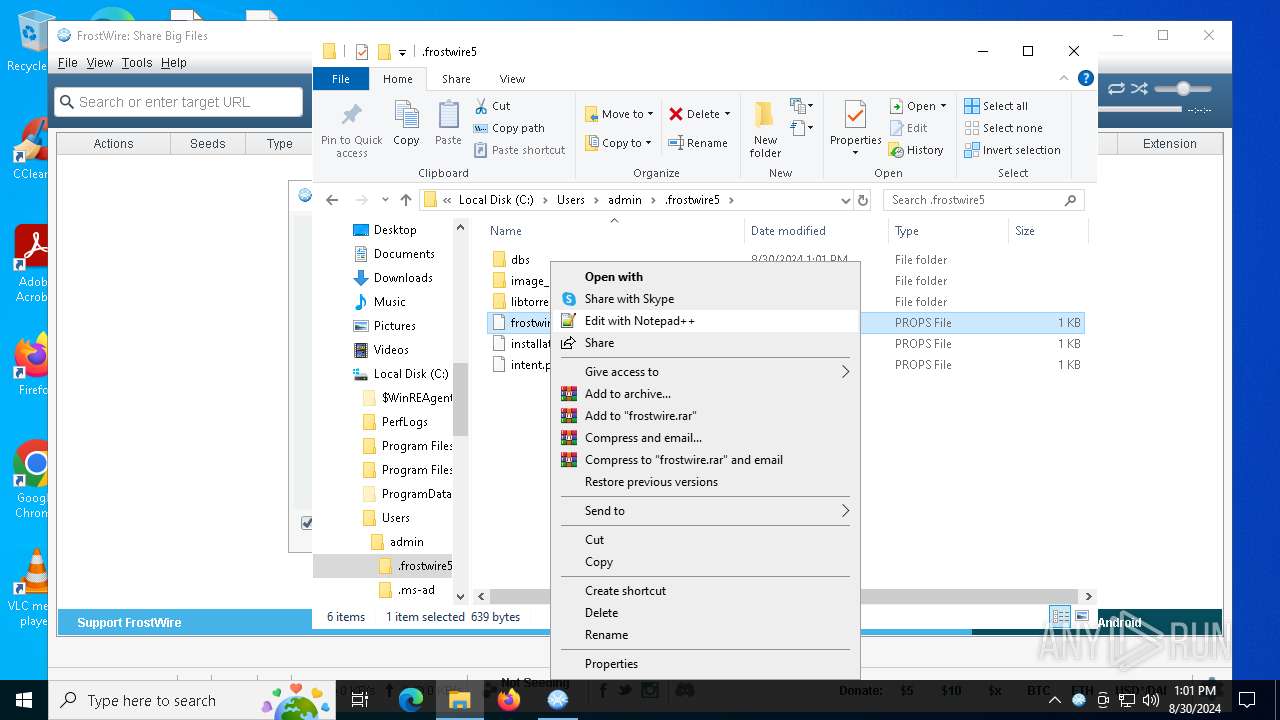Click Invert selection in ribbon

pos(1012,150)
